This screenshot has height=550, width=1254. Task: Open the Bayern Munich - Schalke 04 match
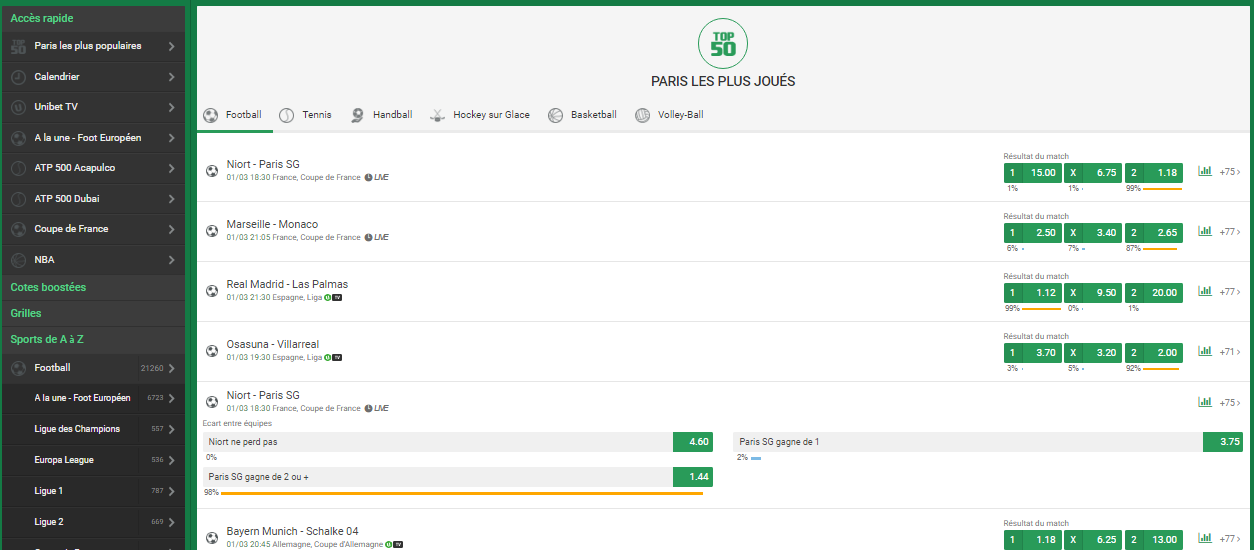coord(292,531)
